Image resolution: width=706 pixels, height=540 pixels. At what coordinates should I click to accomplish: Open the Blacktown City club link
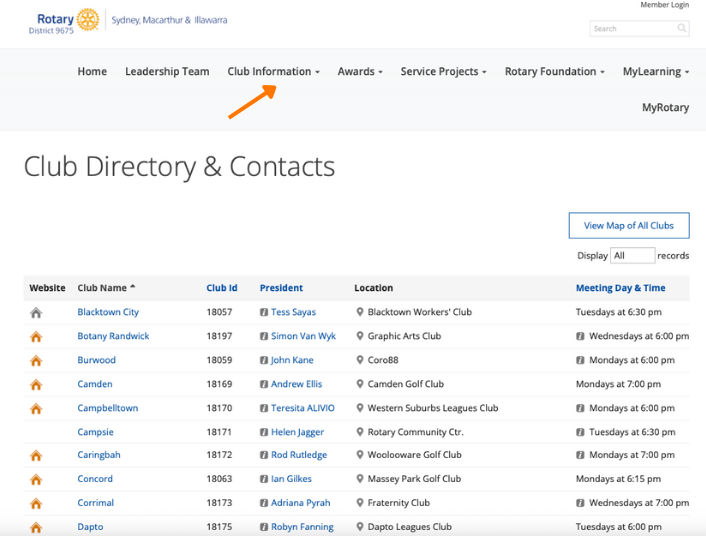[x=108, y=312]
